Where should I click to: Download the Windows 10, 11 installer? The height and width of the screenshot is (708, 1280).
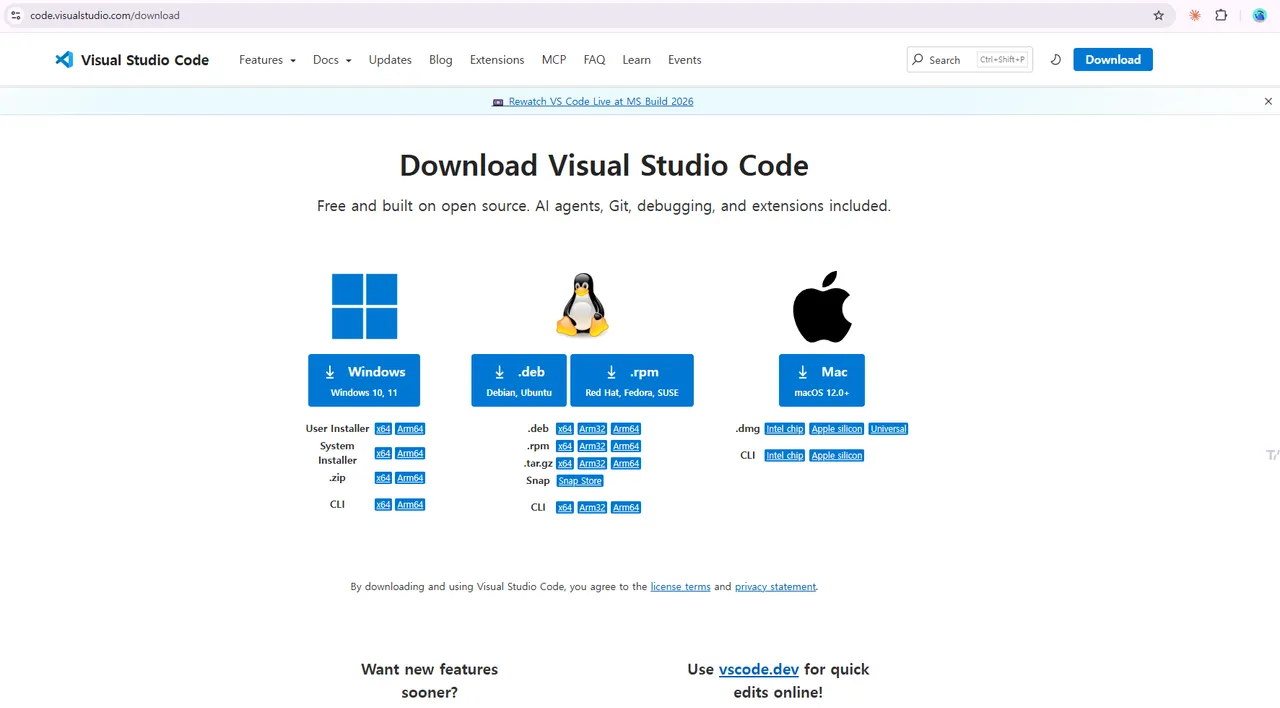click(364, 380)
